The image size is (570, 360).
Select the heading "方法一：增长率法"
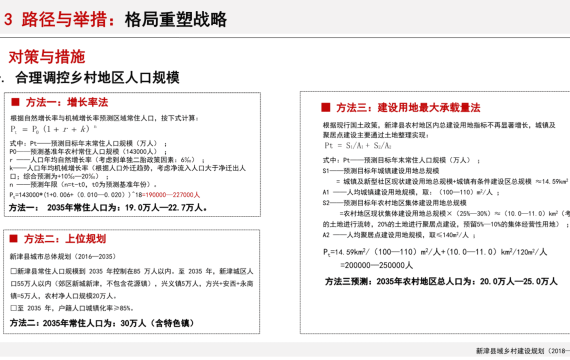point(67,102)
